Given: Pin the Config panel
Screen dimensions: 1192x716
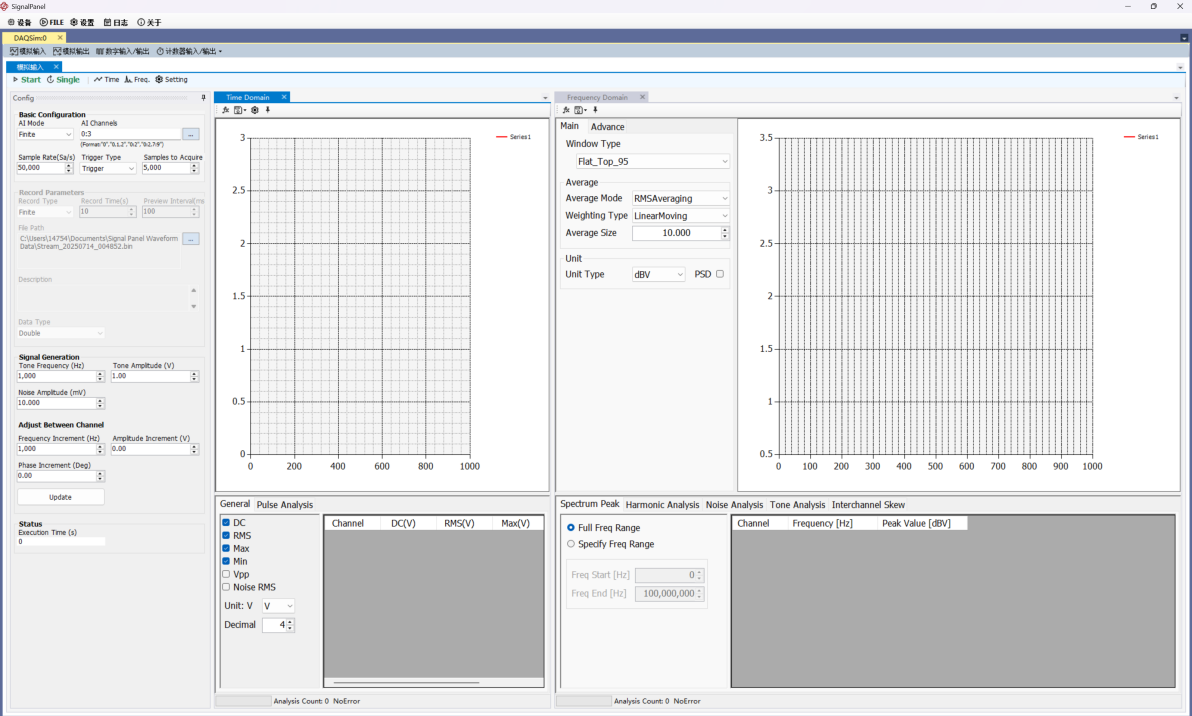Looking at the screenshot, I should pos(203,97).
